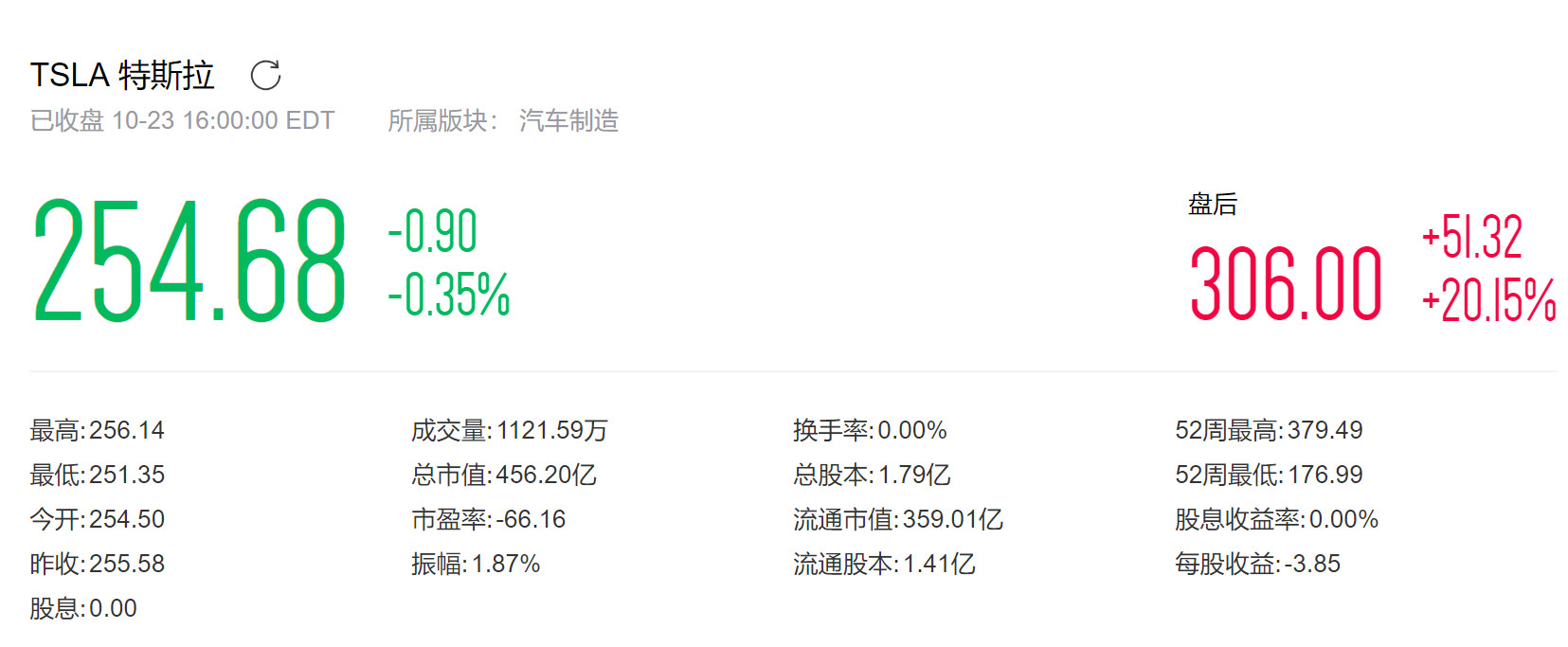Click the refresh icon beside TSLA 特斯拉
1568x647 pixels.
pos(266,76)
